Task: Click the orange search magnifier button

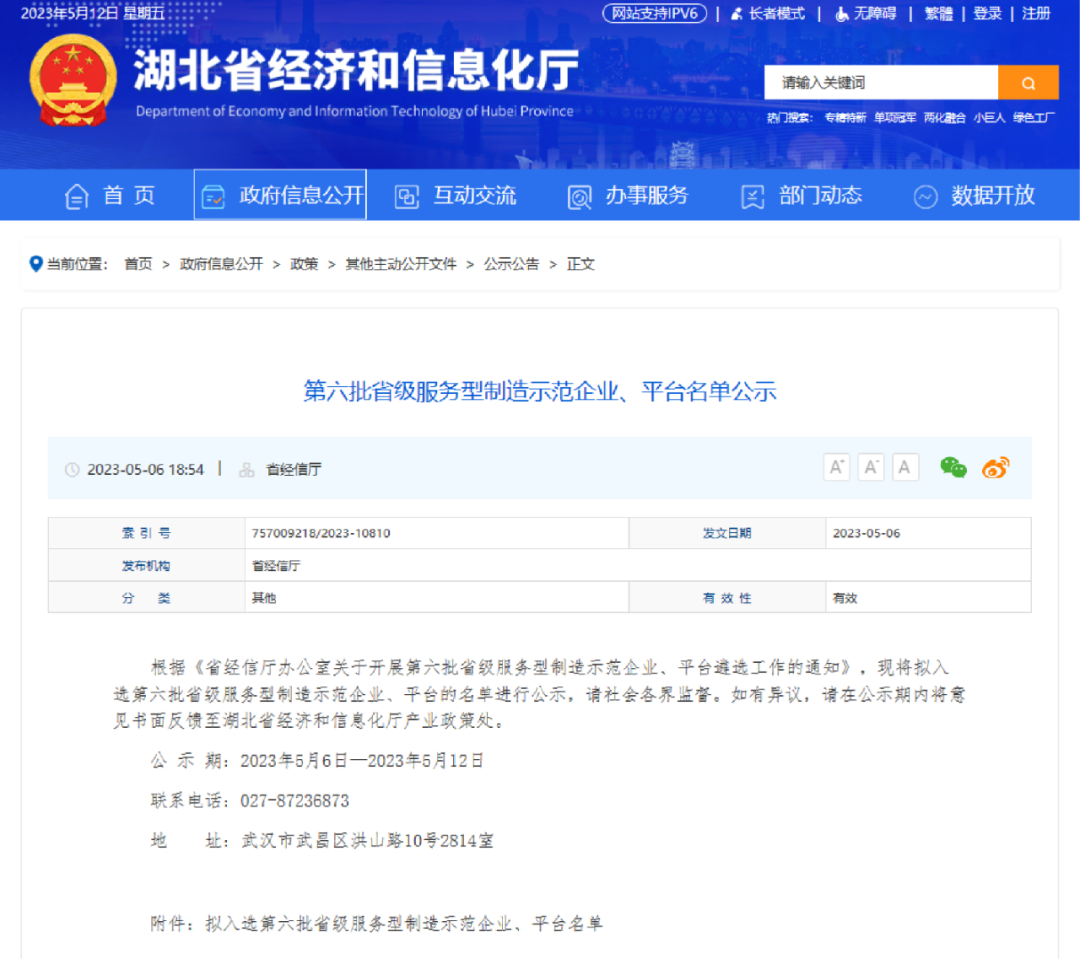Action: [1028, 83]
